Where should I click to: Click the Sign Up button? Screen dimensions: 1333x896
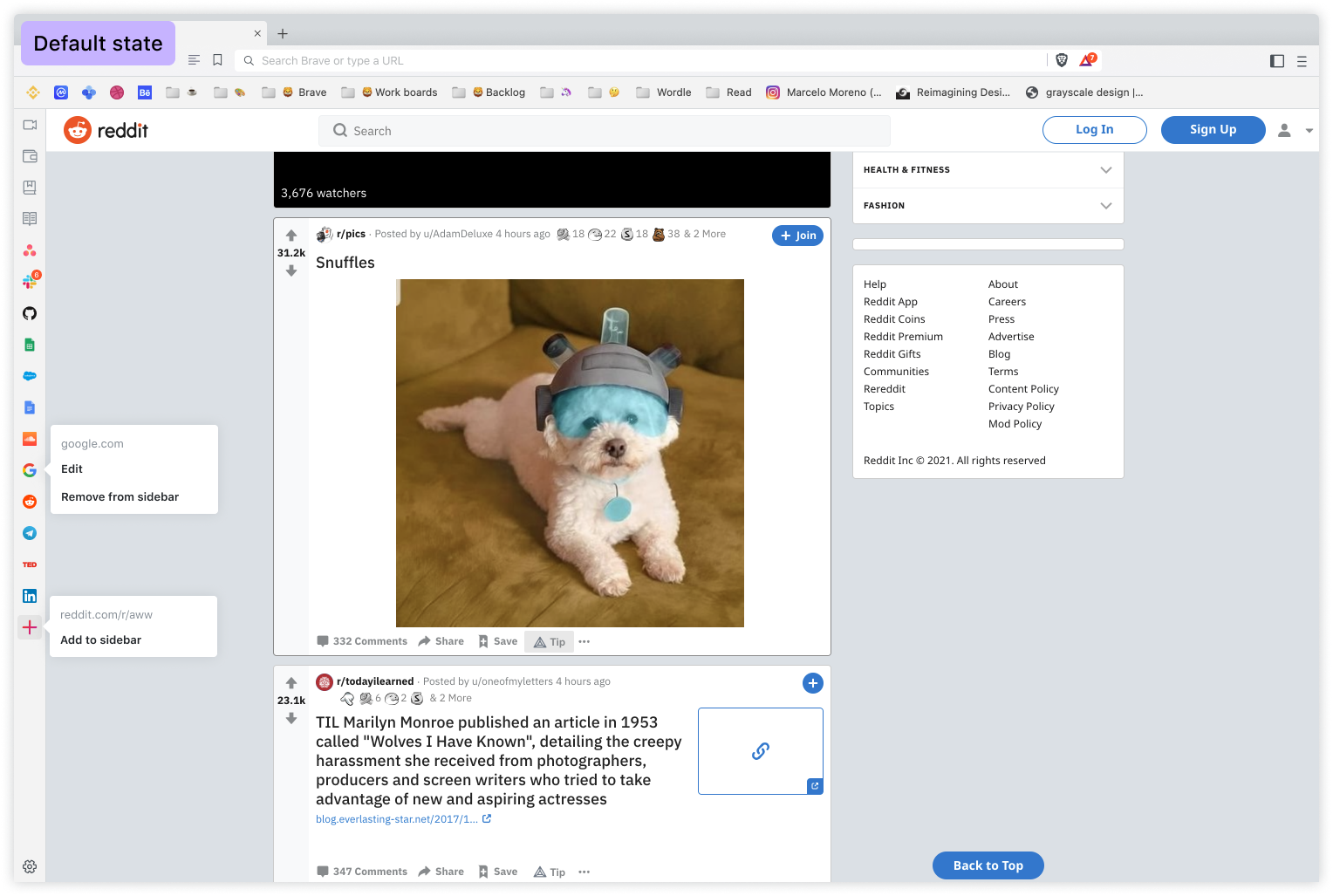[1213, 129]
